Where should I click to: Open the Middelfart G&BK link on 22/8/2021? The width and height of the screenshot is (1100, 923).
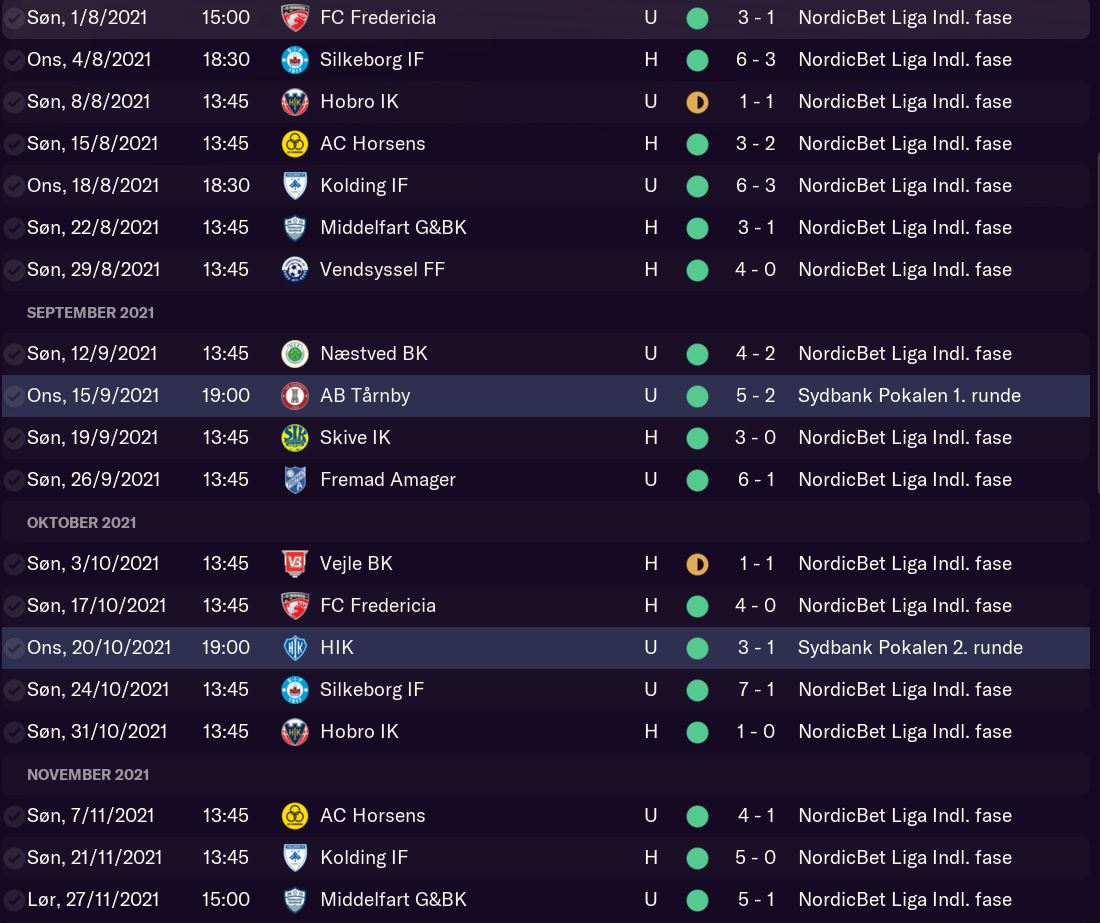(393, 228)
